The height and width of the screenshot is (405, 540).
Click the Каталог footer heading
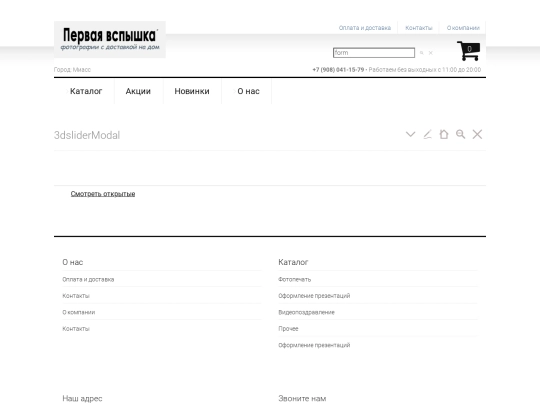293,262
